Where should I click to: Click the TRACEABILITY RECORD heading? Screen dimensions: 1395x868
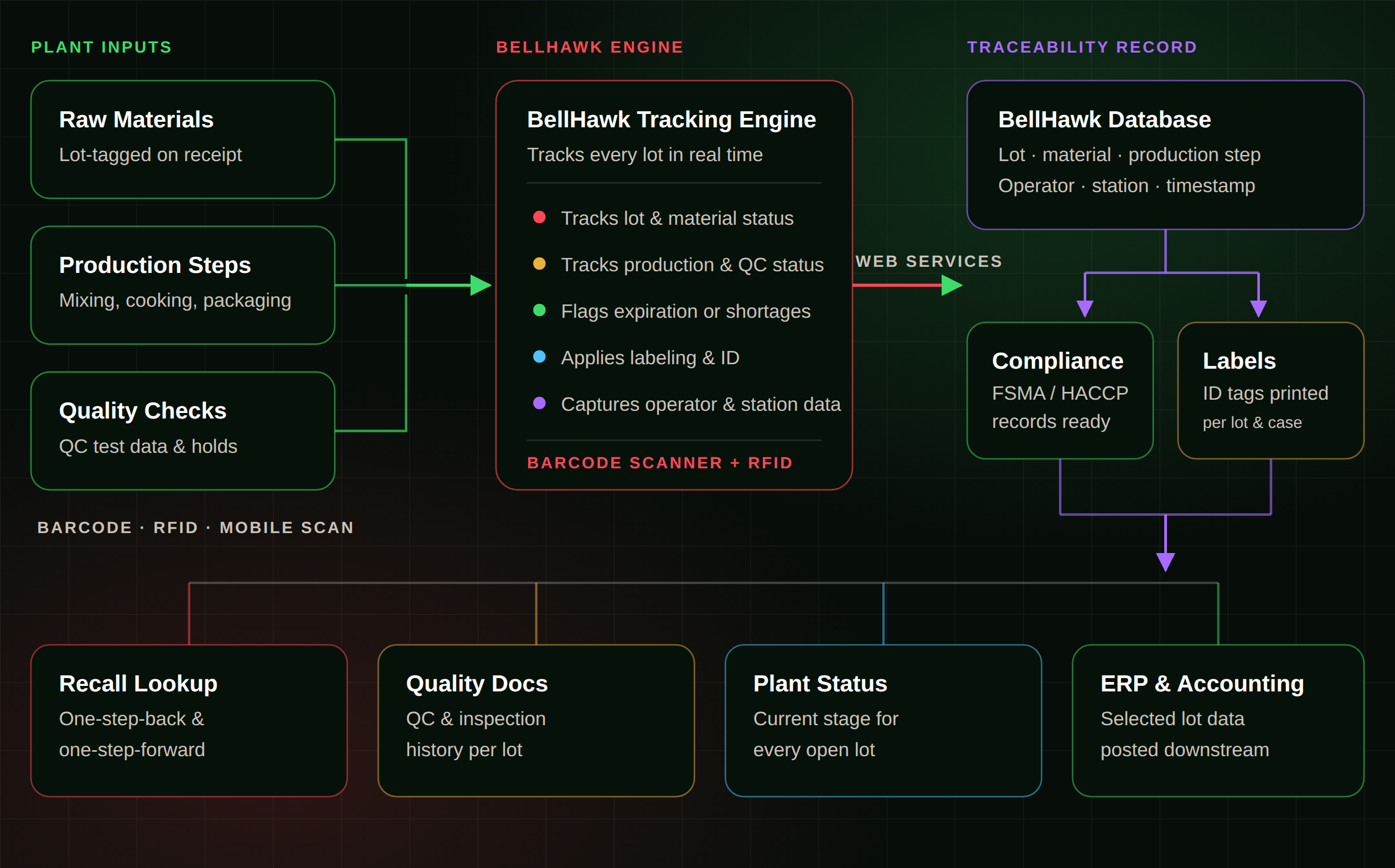pos(1082,47)
